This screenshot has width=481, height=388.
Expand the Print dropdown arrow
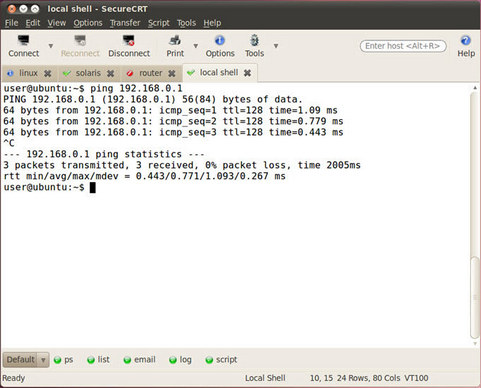(x=196, y=46)
